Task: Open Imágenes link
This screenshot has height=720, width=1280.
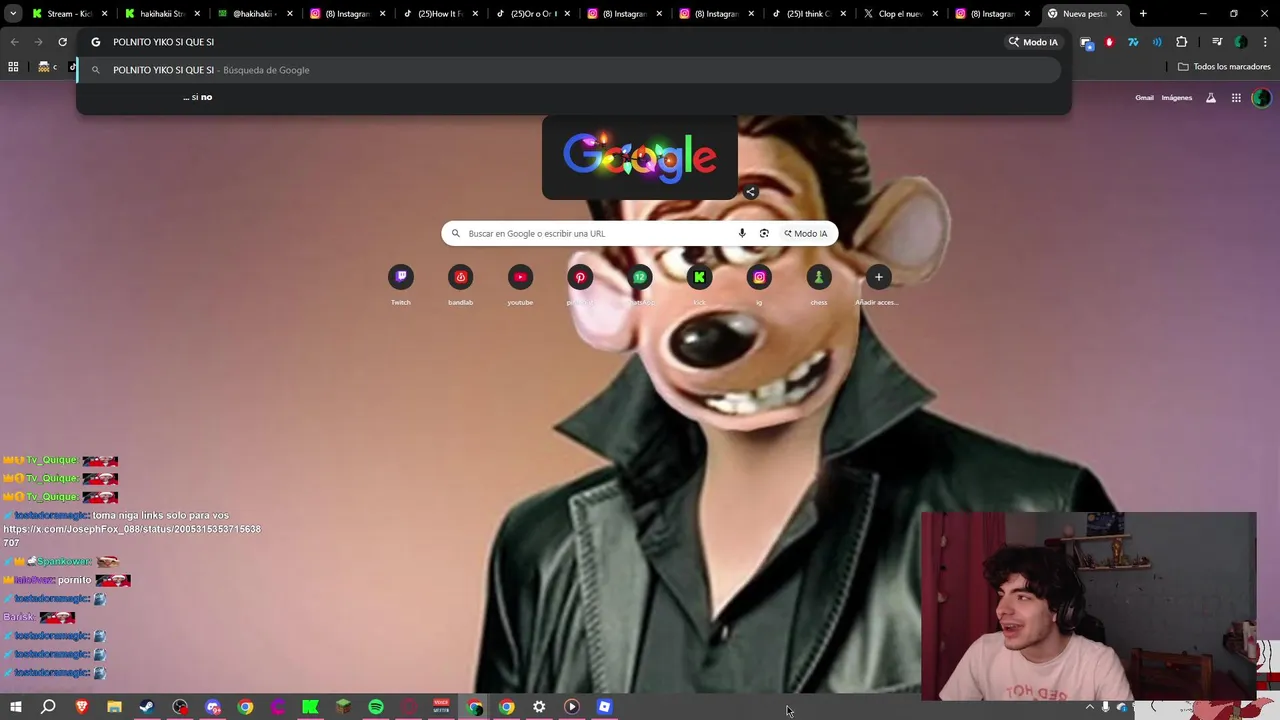Action: coord(1177,98)
